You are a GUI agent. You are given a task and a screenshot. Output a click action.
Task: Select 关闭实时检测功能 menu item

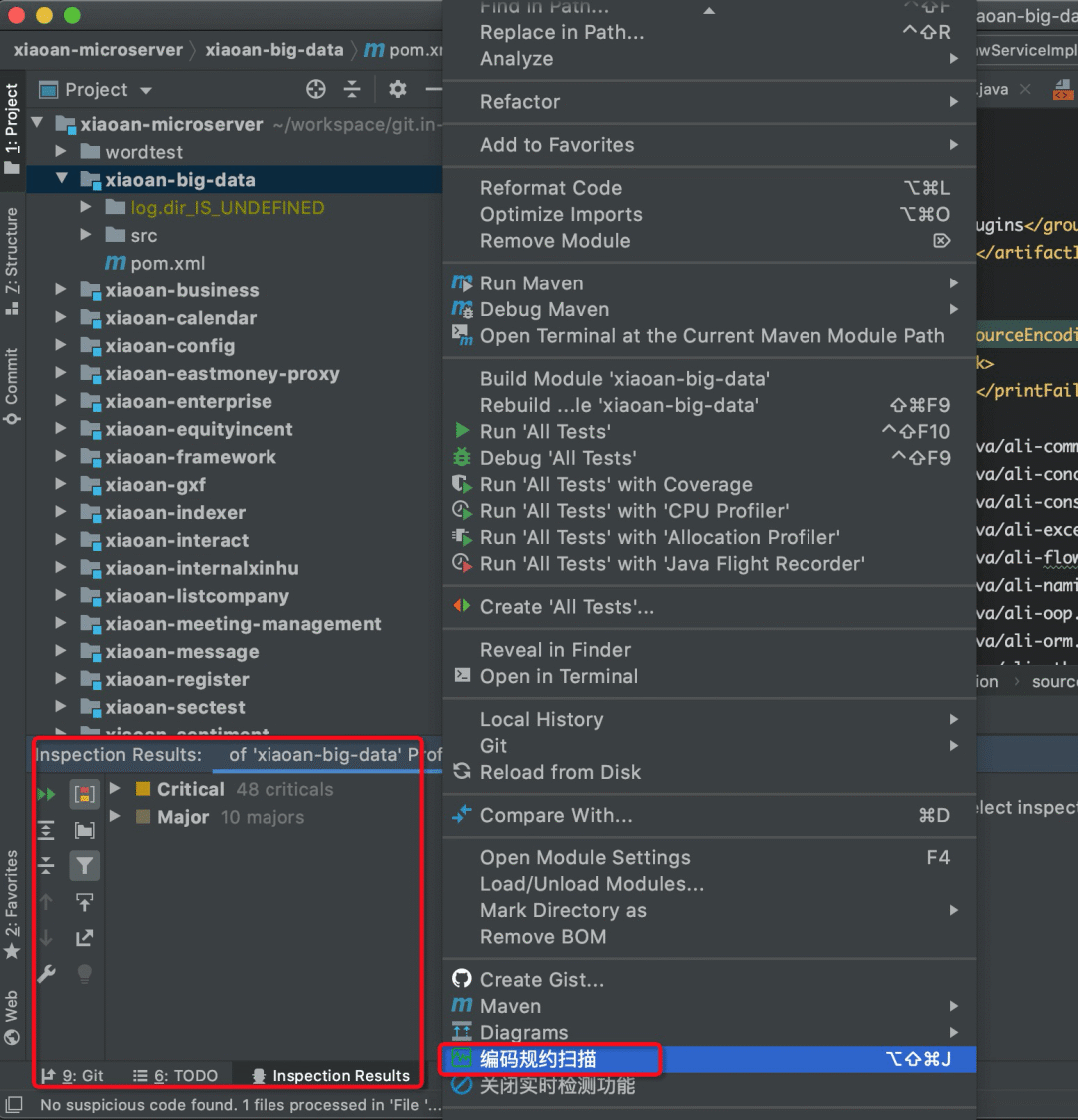click(710, 1086)
